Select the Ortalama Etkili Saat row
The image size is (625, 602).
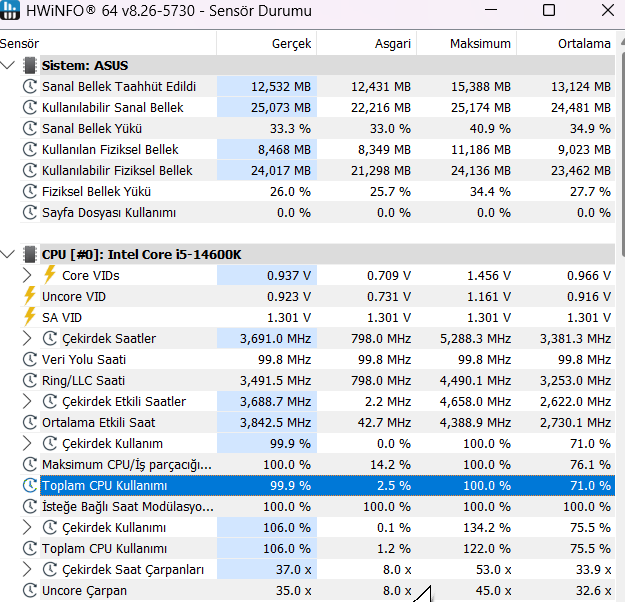(x=317, y=422)
